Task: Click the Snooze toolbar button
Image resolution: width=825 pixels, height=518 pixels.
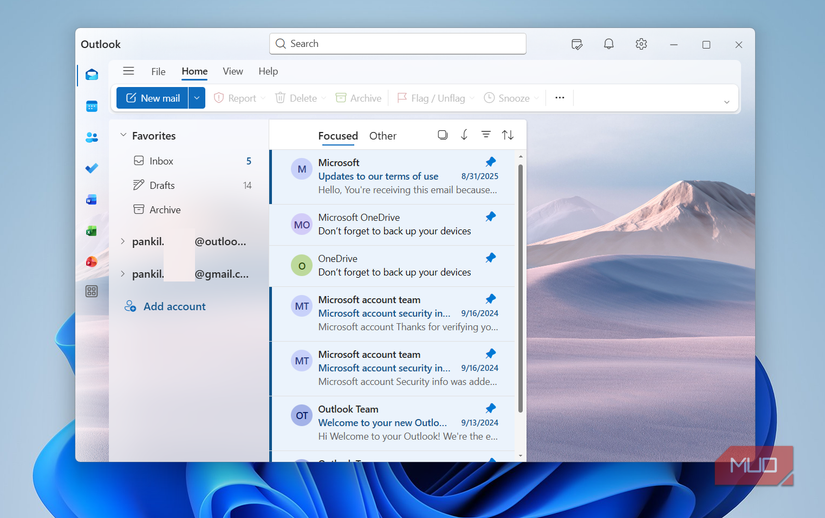Action: pos(507,98)
